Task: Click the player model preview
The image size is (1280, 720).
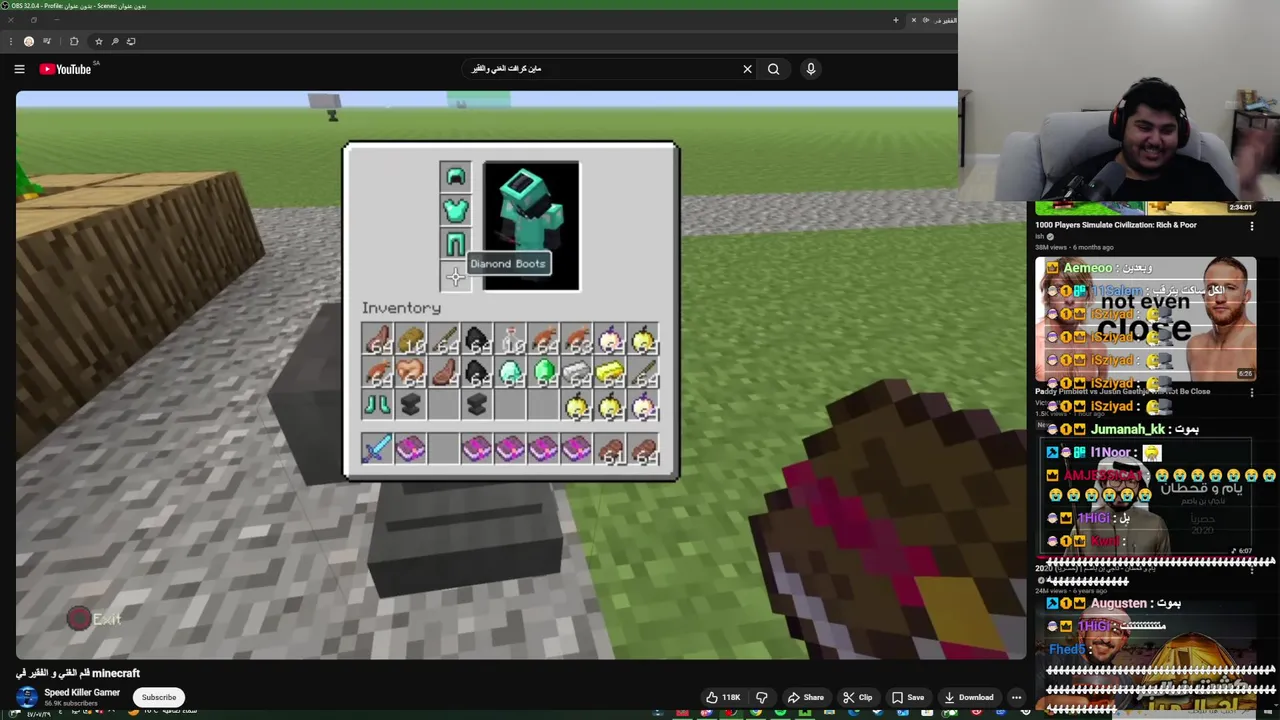Action: 531,226
